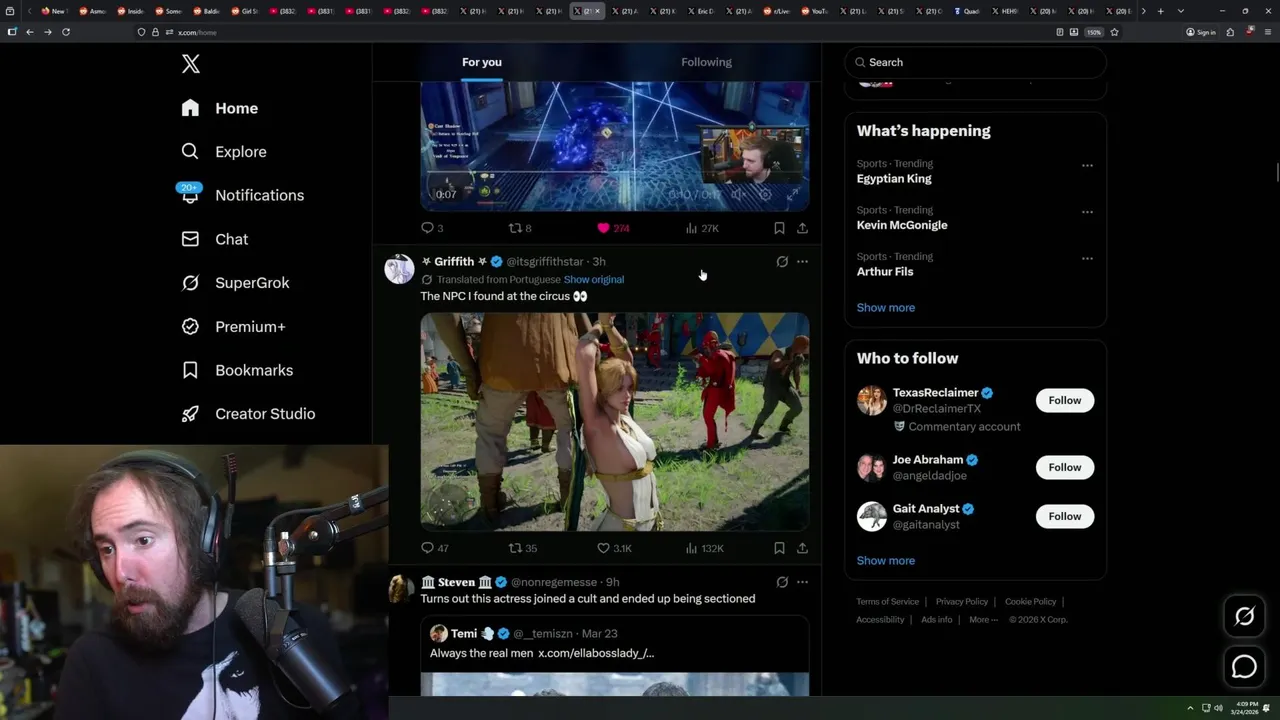The width and height of the screenshot is (1280, 720).
Task: Open Grok icon on Griffith's post
Action: [x=782, y=262]
